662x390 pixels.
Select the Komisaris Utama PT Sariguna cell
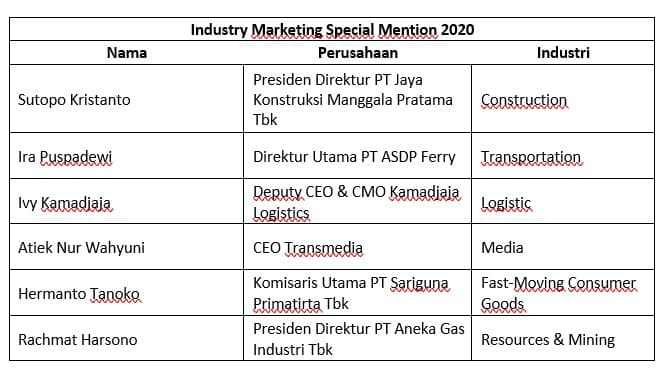point(358,293)
